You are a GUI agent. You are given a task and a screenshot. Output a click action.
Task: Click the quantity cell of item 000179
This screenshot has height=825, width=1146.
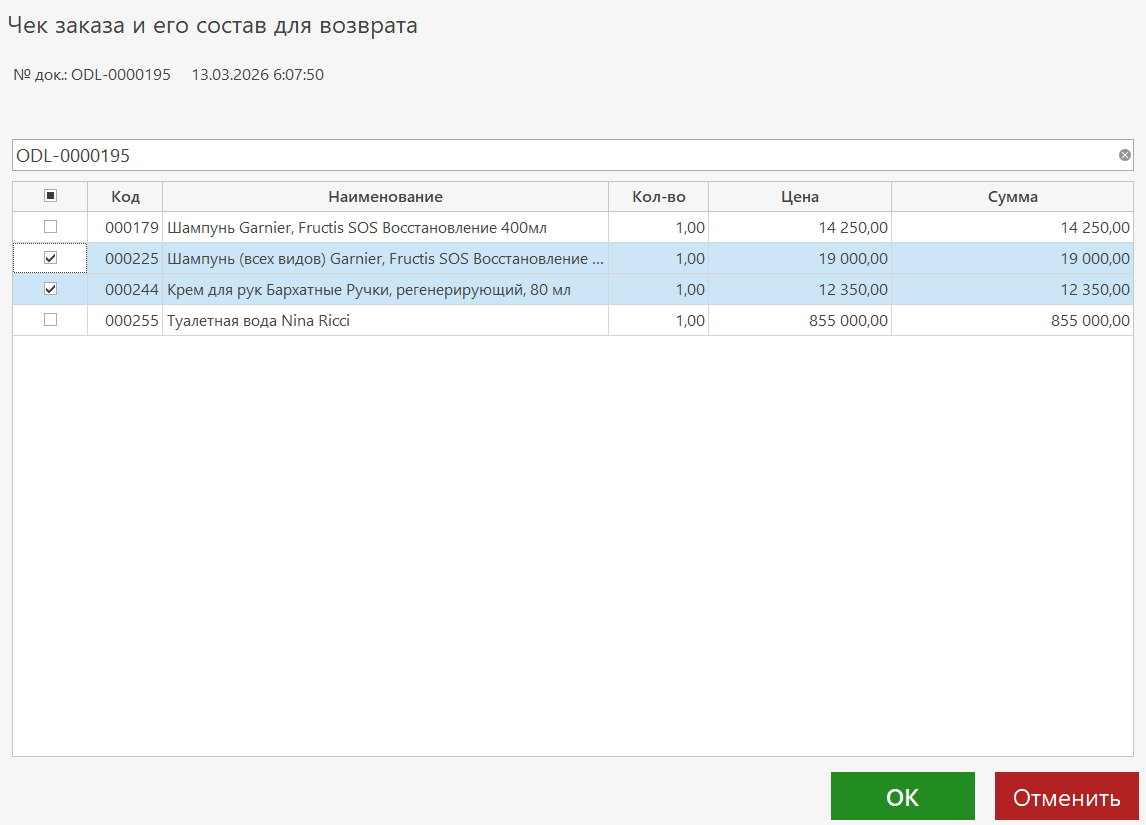point(688,228)
